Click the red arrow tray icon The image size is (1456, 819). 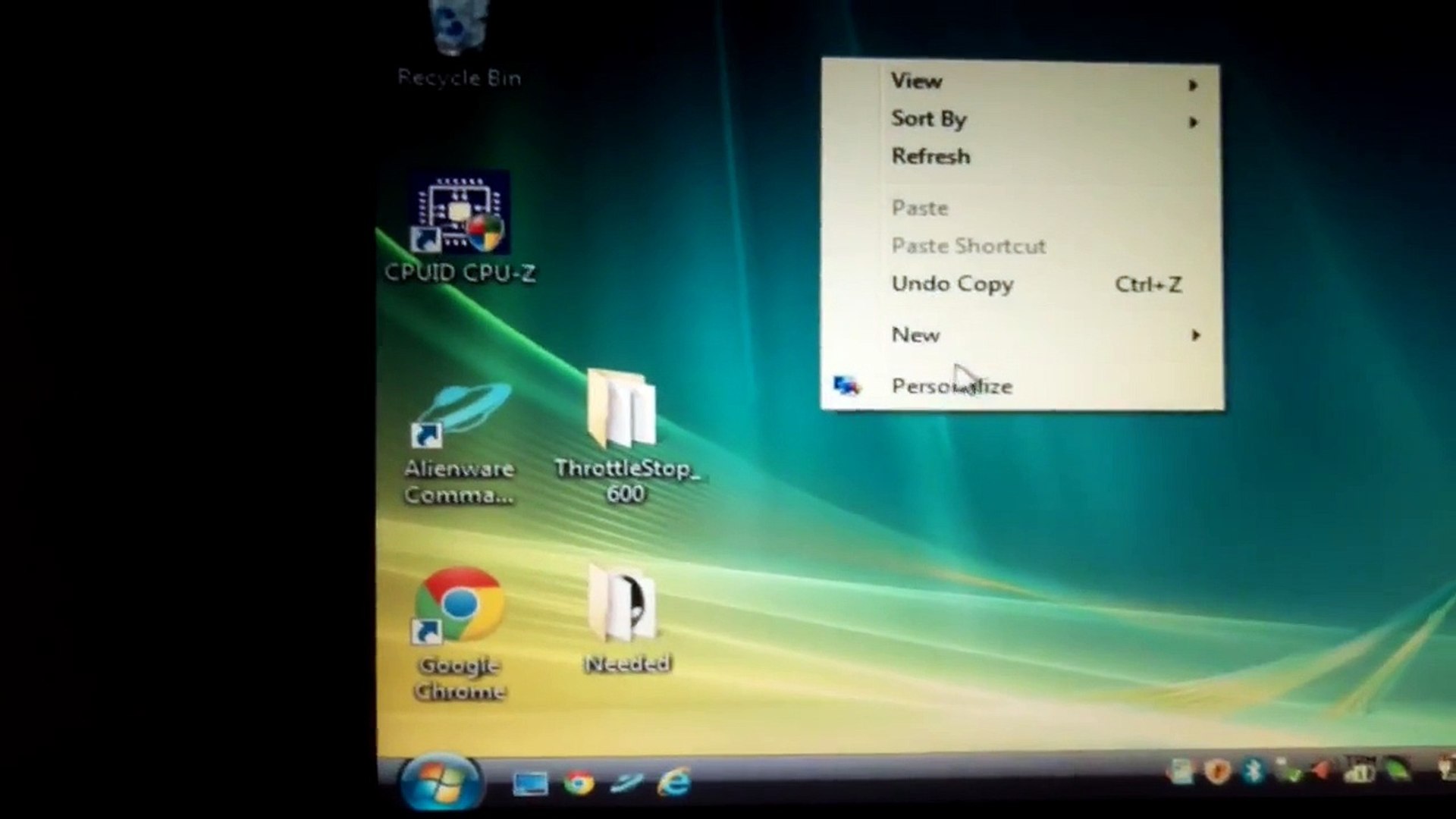[1321, 772]
